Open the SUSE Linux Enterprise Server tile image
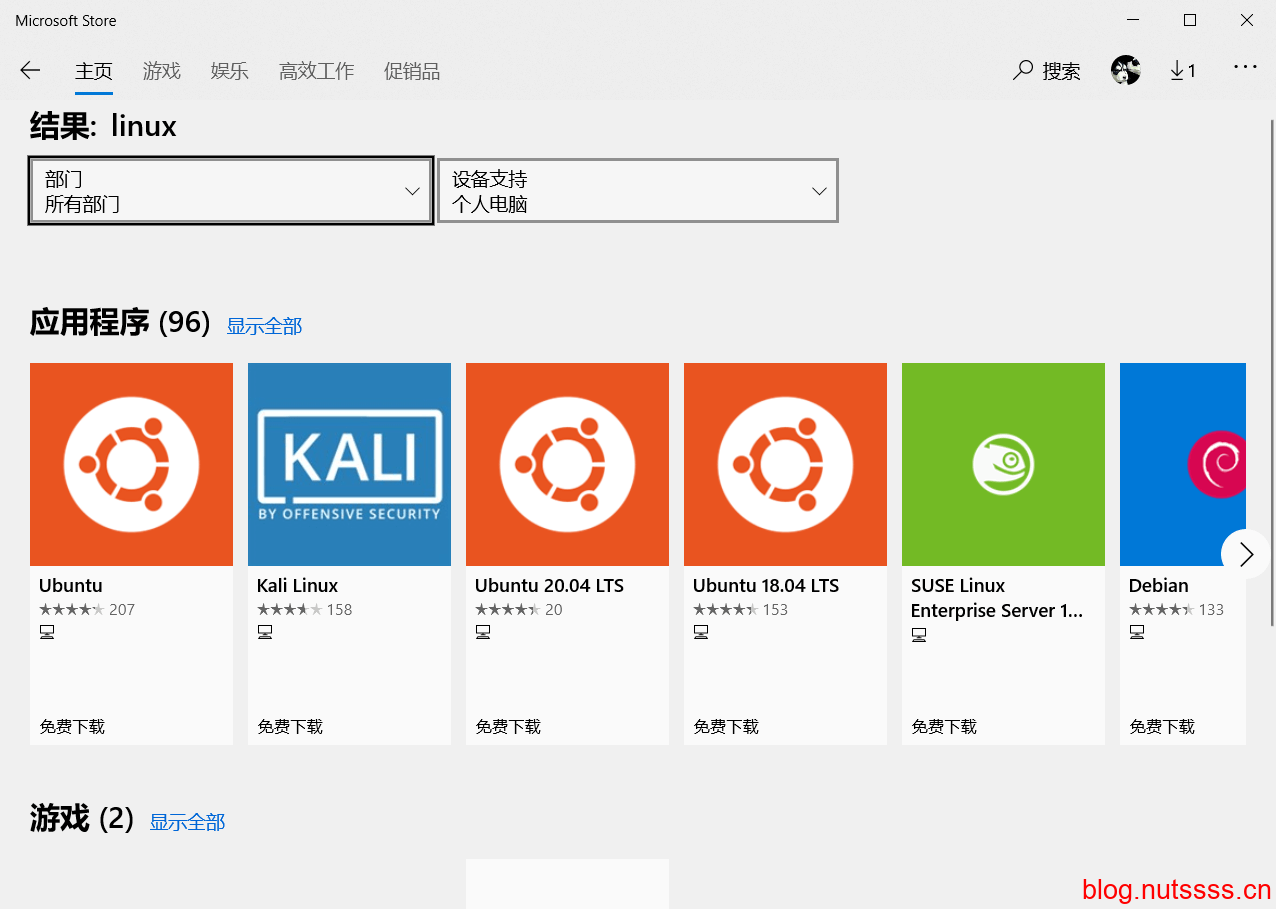The height and width of the screenshot is (909, 1276). pyautogui.click(x=1003, y=464)
